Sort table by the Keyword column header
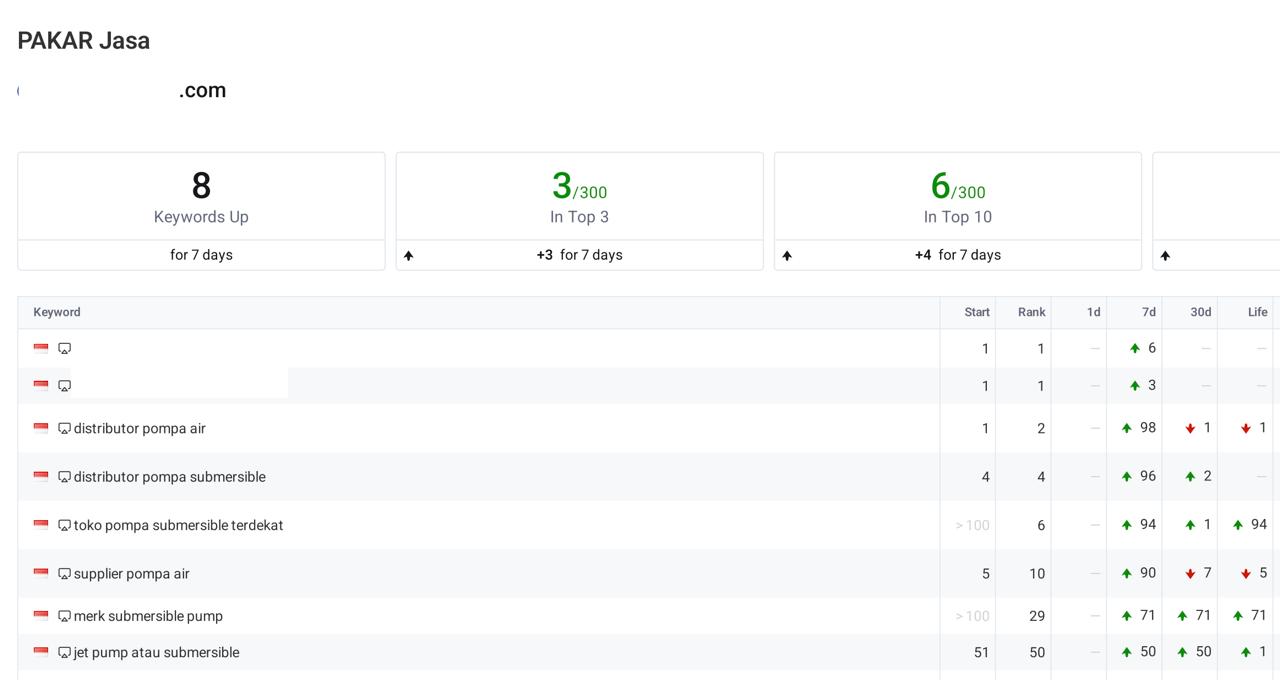 pos(57,312)
